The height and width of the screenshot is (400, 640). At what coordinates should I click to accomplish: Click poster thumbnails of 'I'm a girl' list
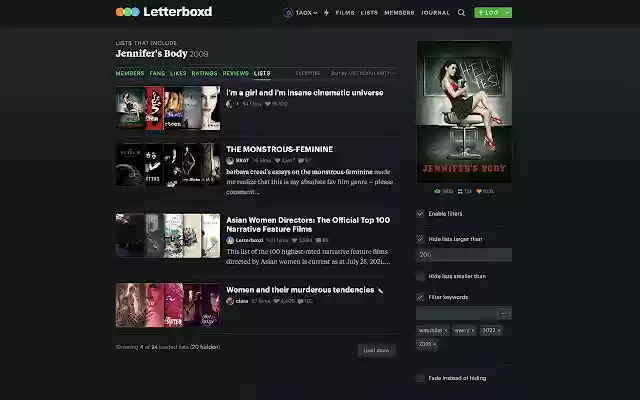[168, 108]
